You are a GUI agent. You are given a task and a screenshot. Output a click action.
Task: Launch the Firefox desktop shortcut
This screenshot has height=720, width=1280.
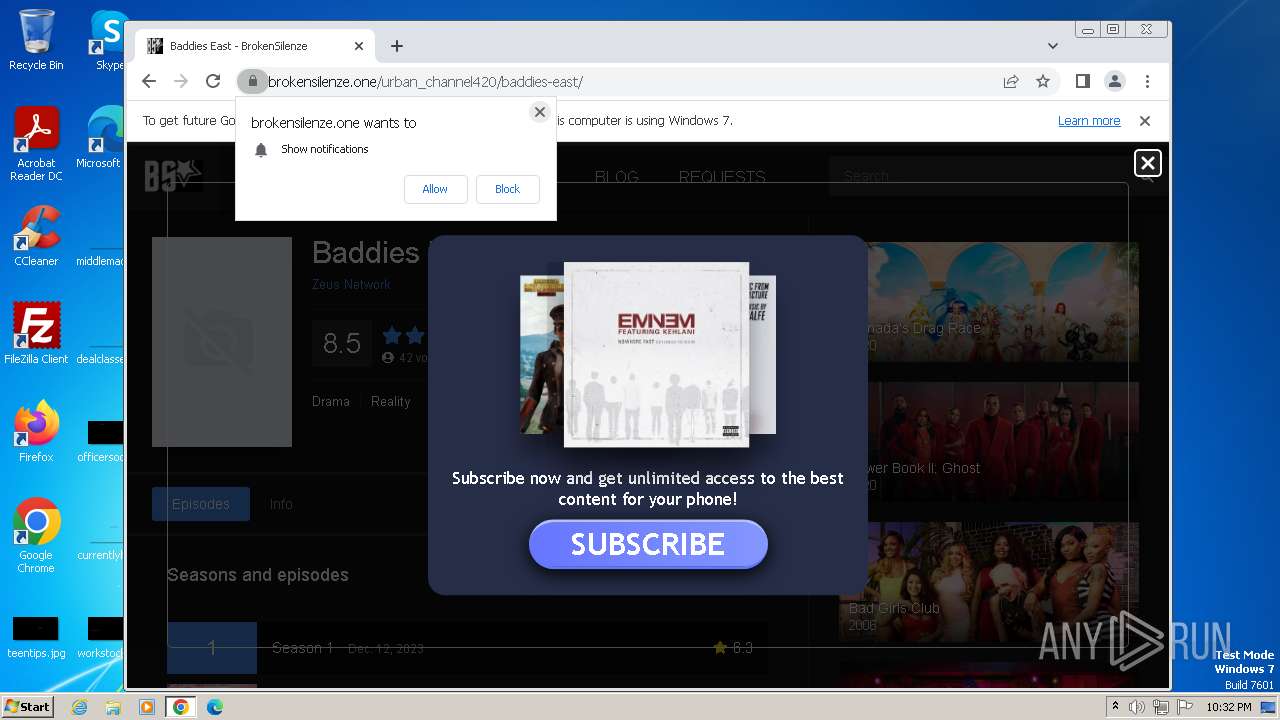pos(36,431)
